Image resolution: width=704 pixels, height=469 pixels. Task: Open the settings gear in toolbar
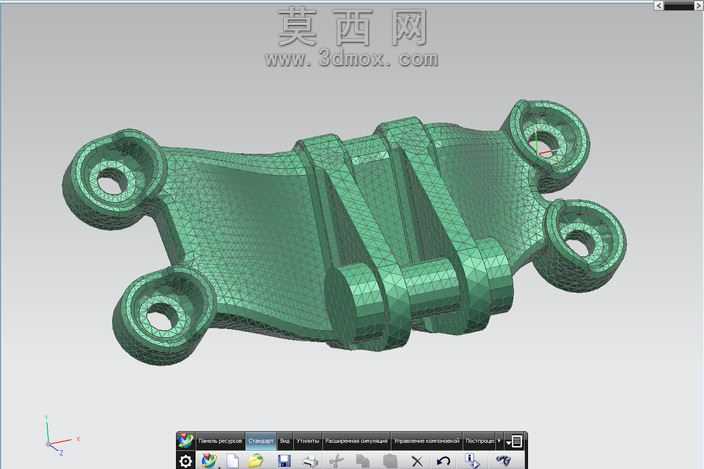185,461
